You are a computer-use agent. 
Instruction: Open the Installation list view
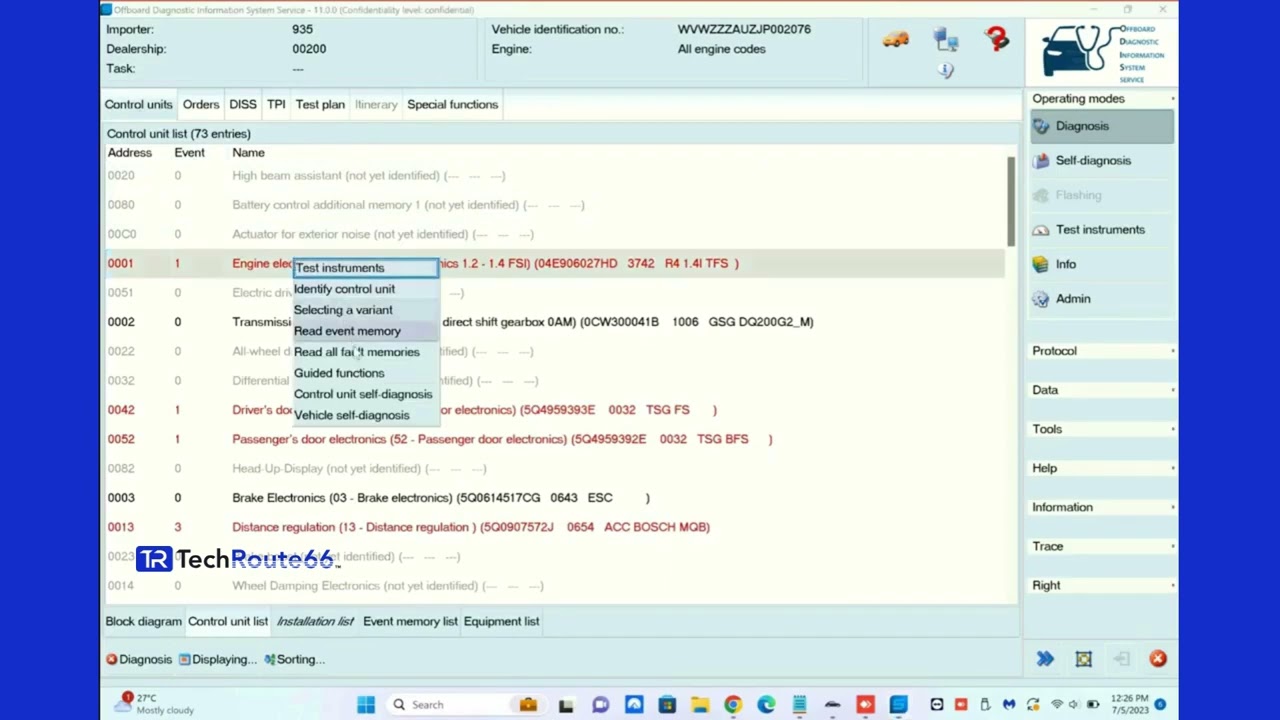315,621
